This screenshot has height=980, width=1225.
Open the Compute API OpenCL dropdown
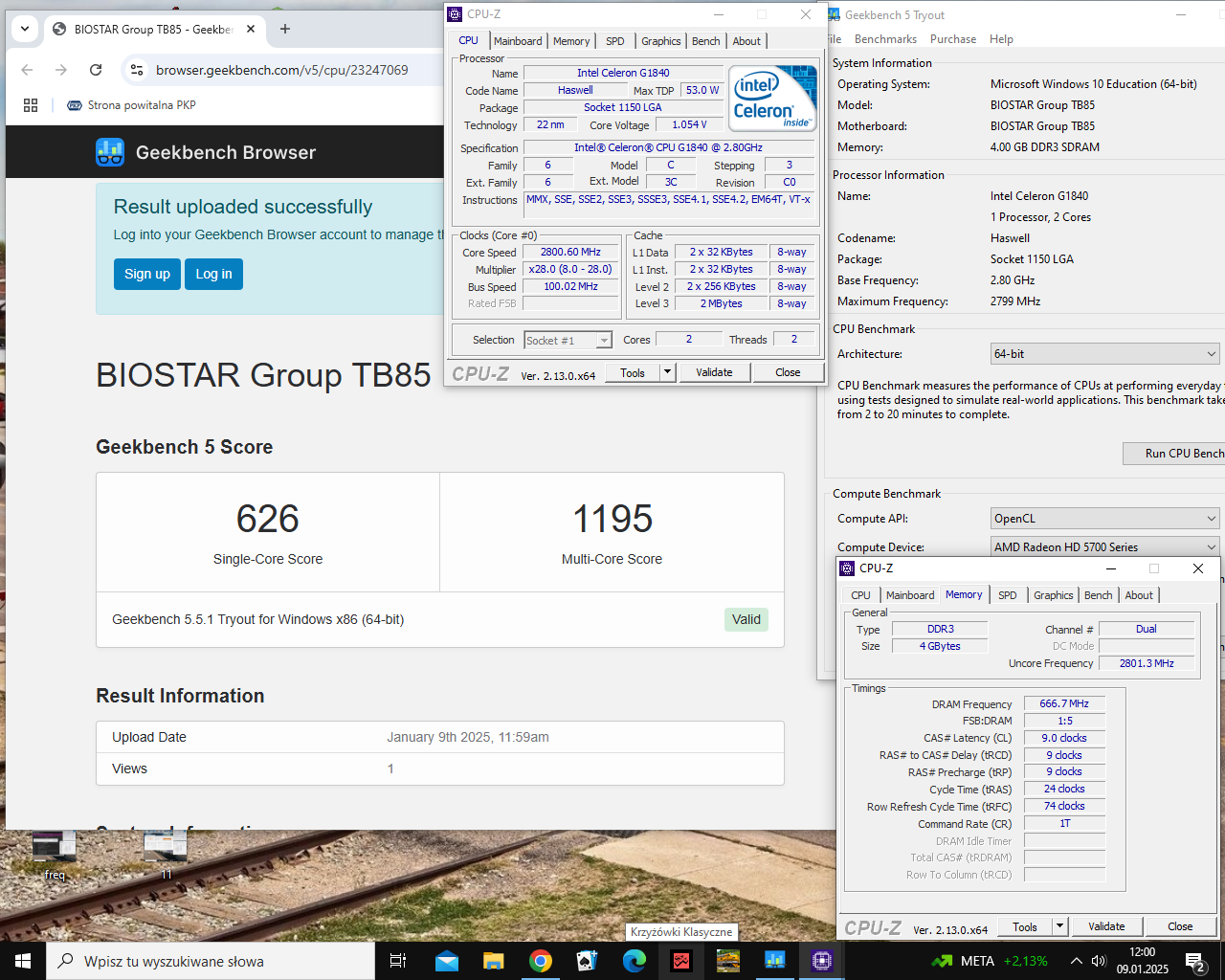tap(1105, 519)
